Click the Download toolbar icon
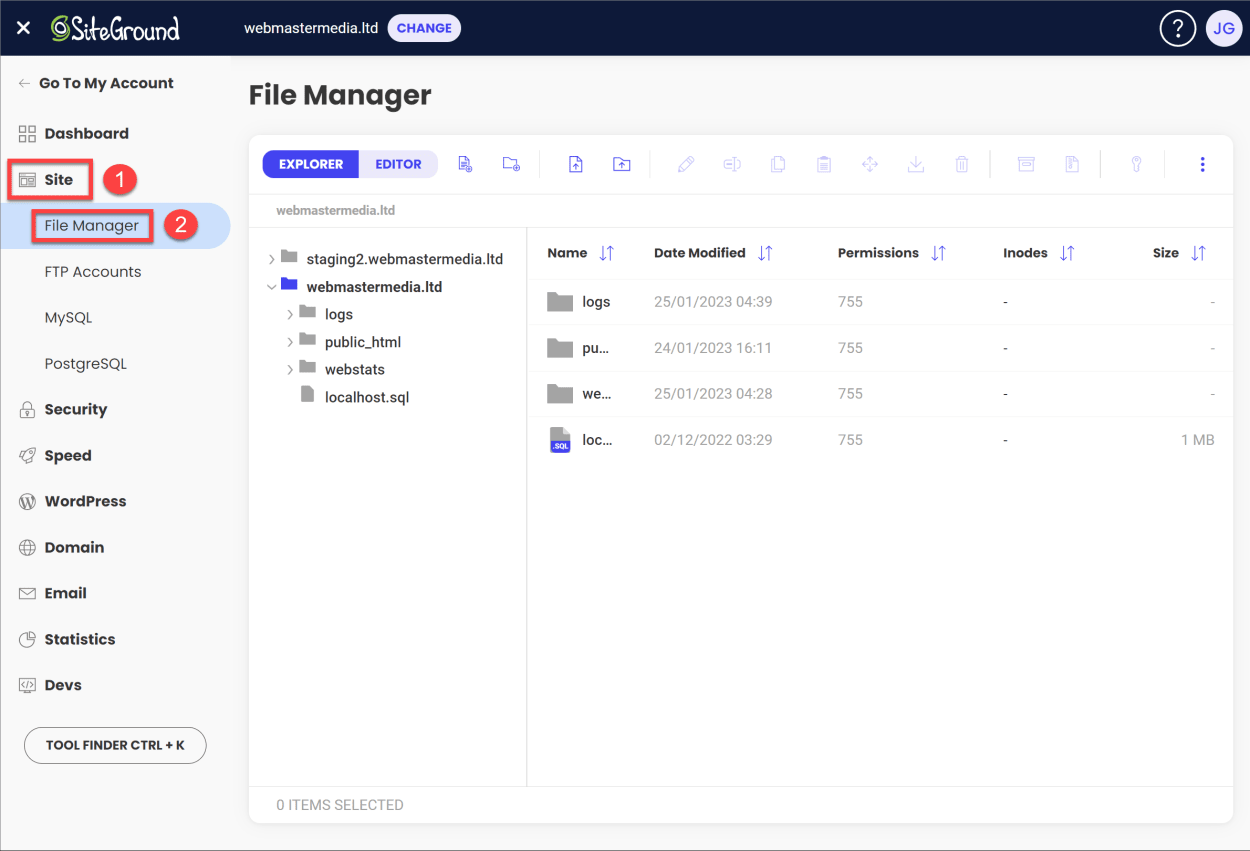1250x851 pixels. point(916,164)
